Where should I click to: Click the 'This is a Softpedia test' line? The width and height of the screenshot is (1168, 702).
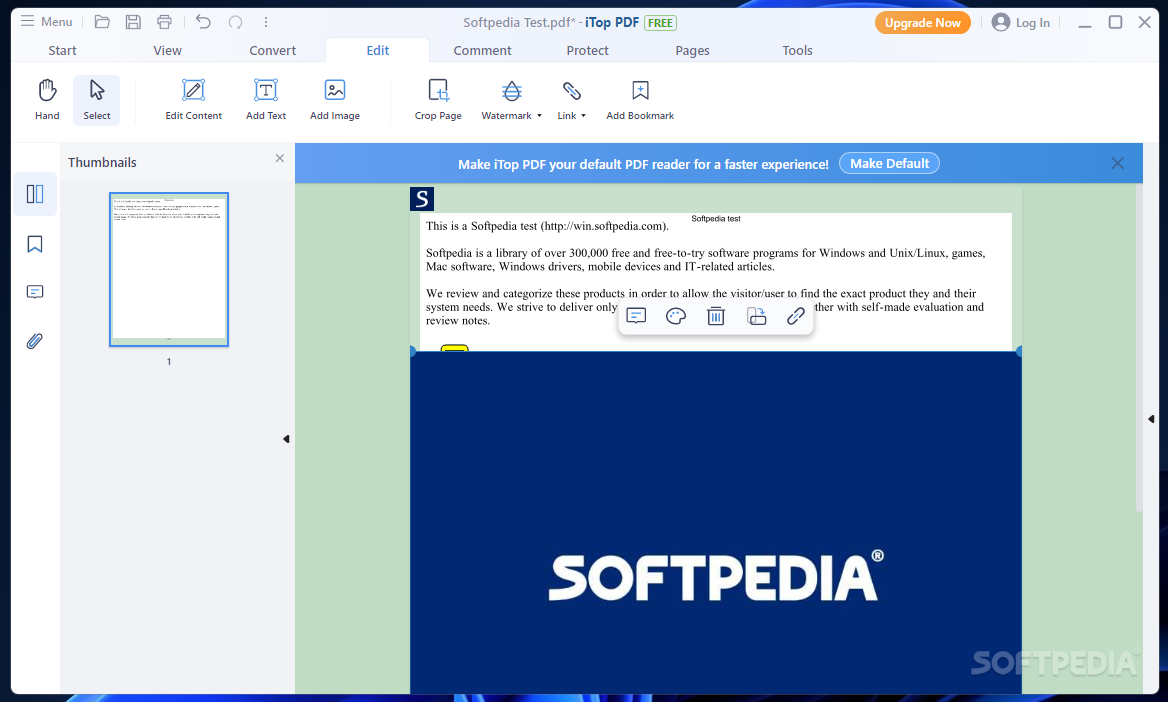548,226
